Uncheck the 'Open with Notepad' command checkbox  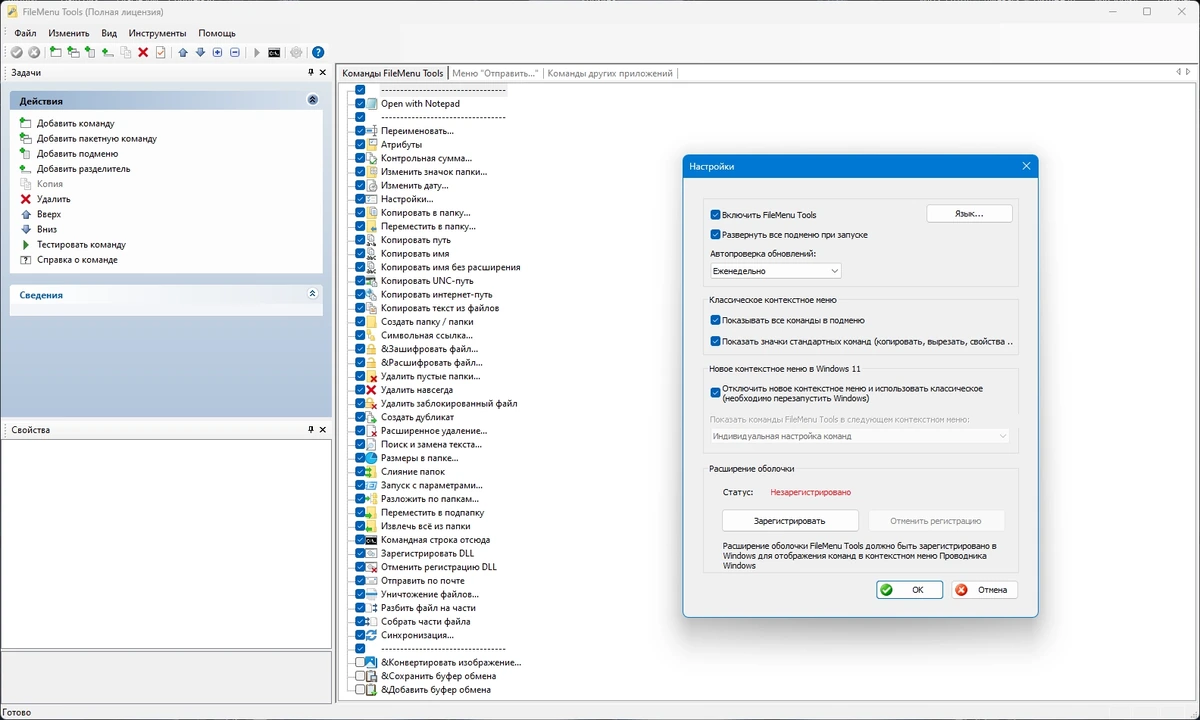click(360, 104)
